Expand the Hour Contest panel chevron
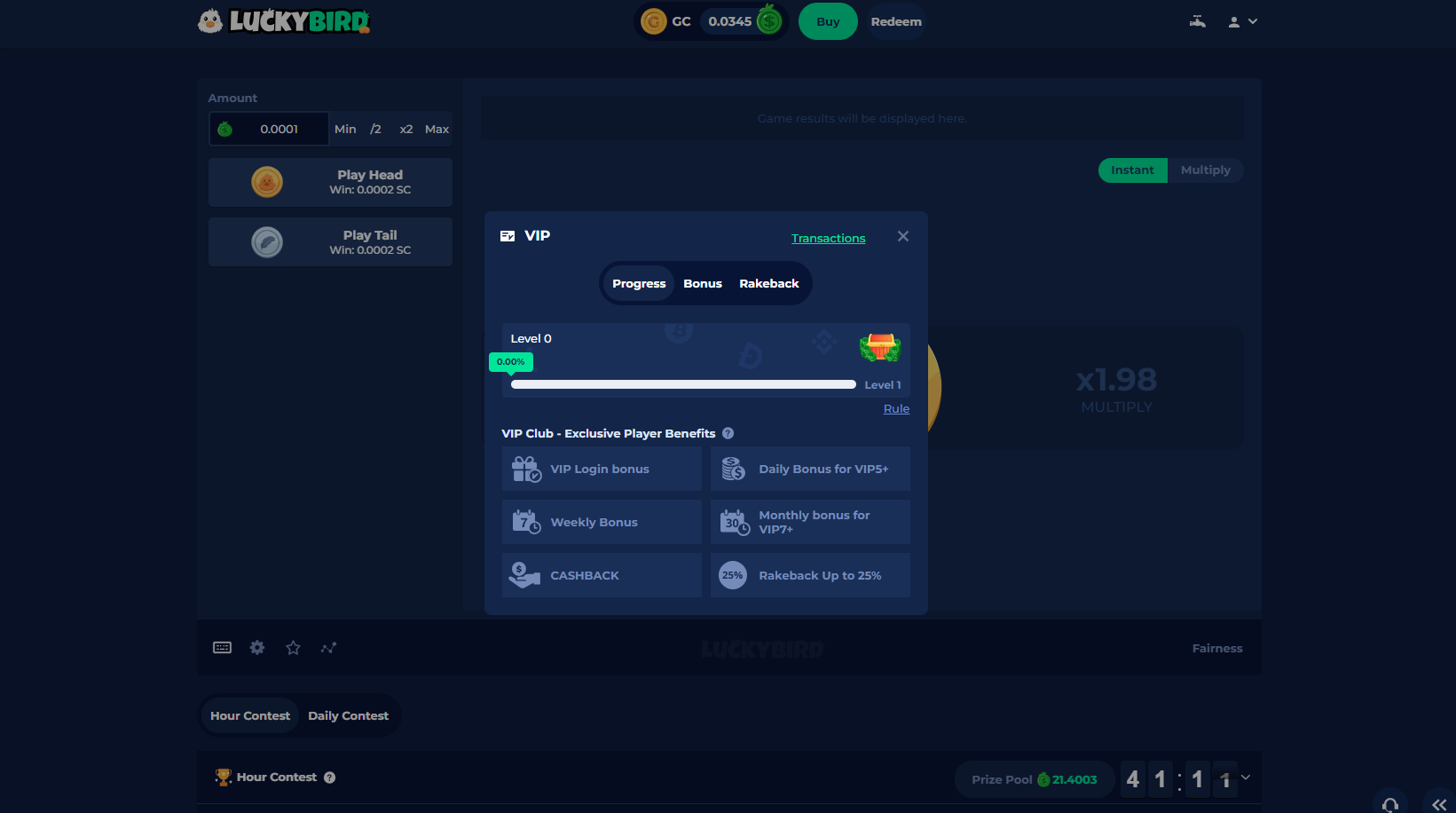 click(x=1246, y=777)
